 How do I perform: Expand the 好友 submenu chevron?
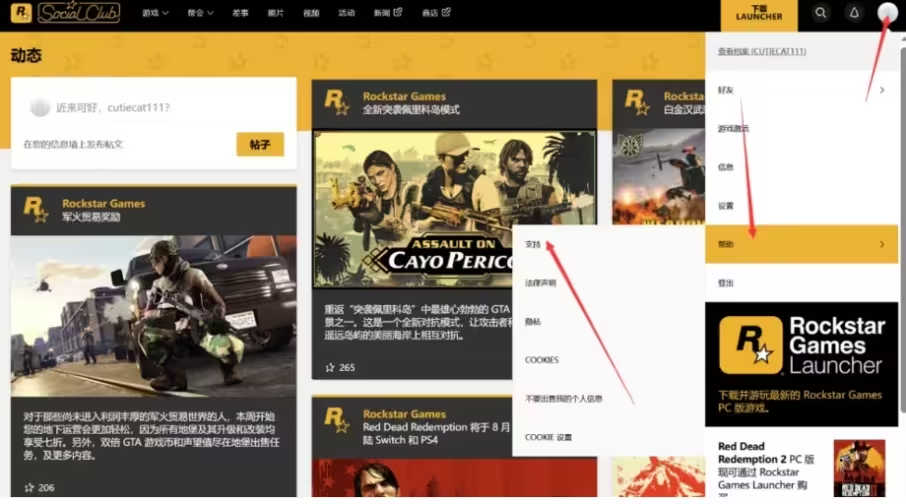[x=882, y=90]
